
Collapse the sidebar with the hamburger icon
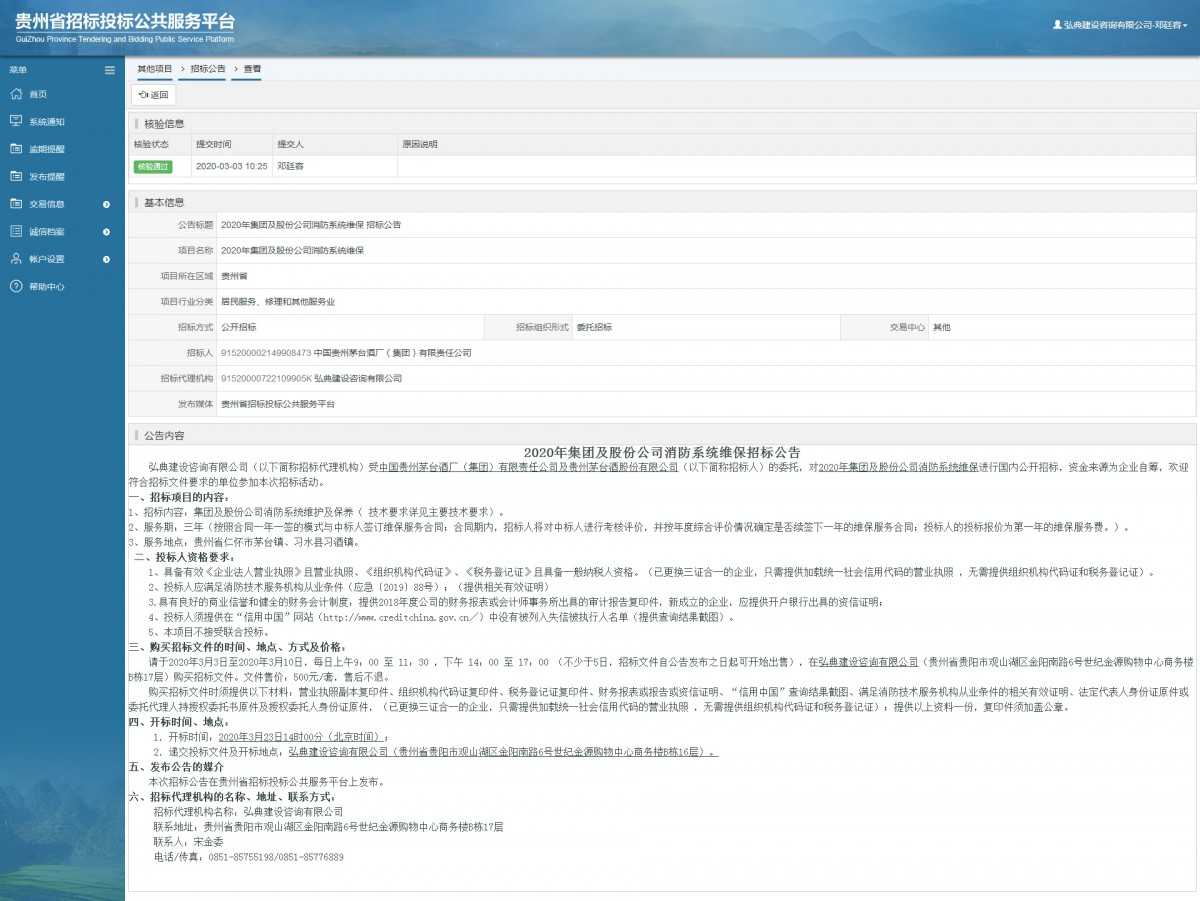tap(110, 70)
